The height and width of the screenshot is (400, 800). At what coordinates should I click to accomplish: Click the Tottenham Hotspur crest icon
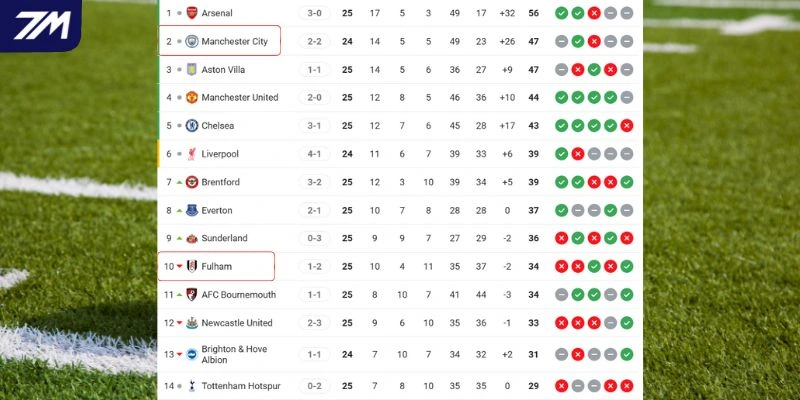[192, 386]
